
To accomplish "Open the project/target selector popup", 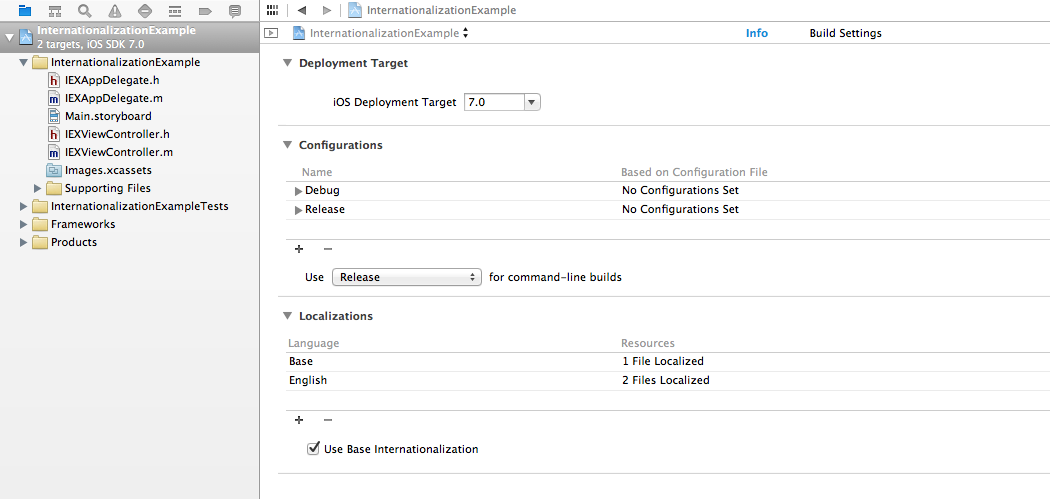I will [380, 33].
